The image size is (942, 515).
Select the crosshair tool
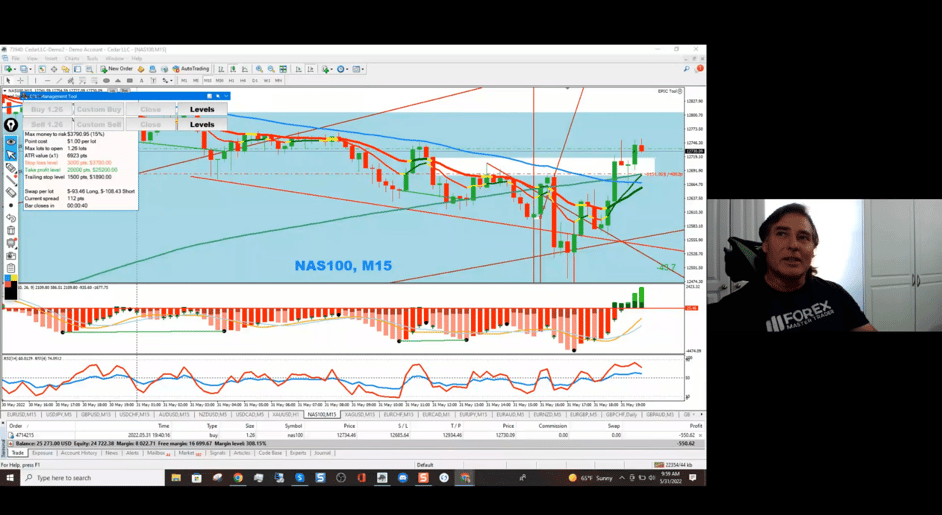20,81
